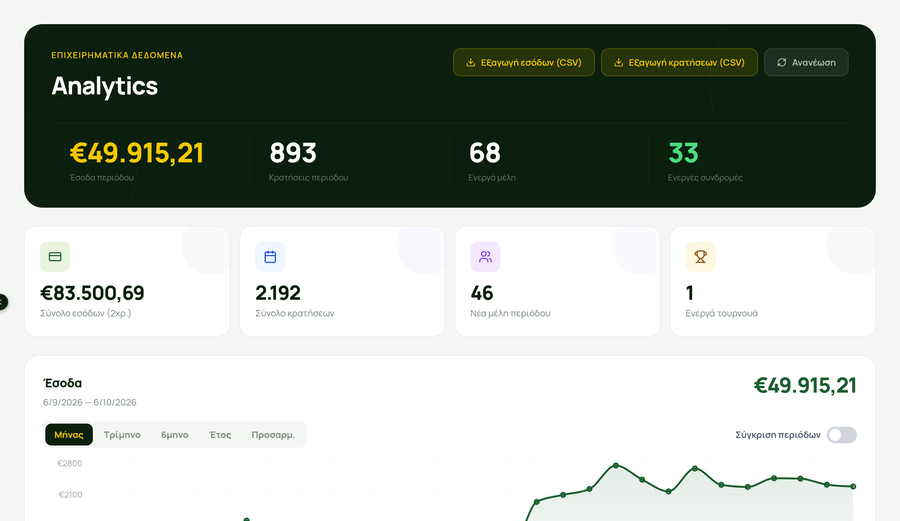Switch to the 6μηνο period tab
This screenshot has height=521, width=900.
[x=174, y=435]
